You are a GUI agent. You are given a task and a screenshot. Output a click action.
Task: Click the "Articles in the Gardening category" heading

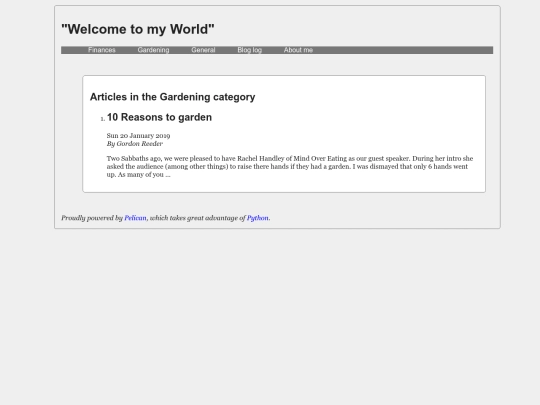click(x=173, y=97)
